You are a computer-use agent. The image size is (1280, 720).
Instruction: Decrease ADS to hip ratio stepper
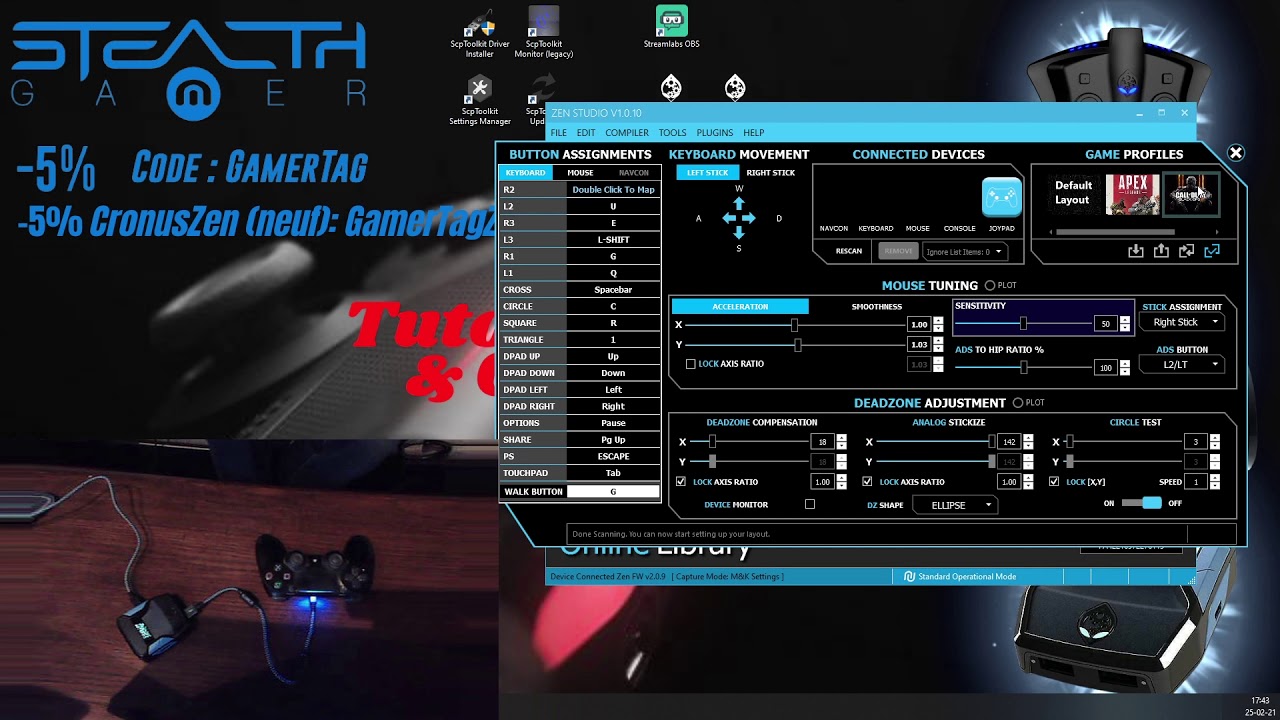1125,372
